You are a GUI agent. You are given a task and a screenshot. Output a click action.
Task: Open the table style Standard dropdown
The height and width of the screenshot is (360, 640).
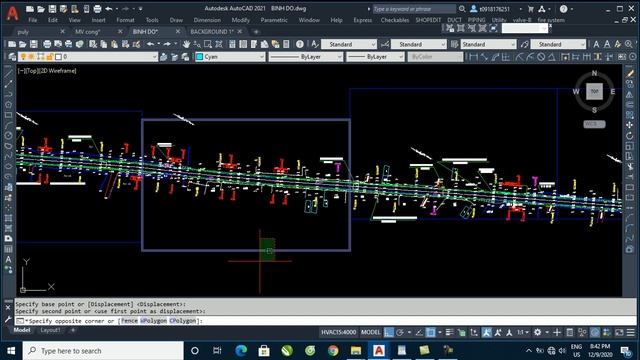point(489,44)
